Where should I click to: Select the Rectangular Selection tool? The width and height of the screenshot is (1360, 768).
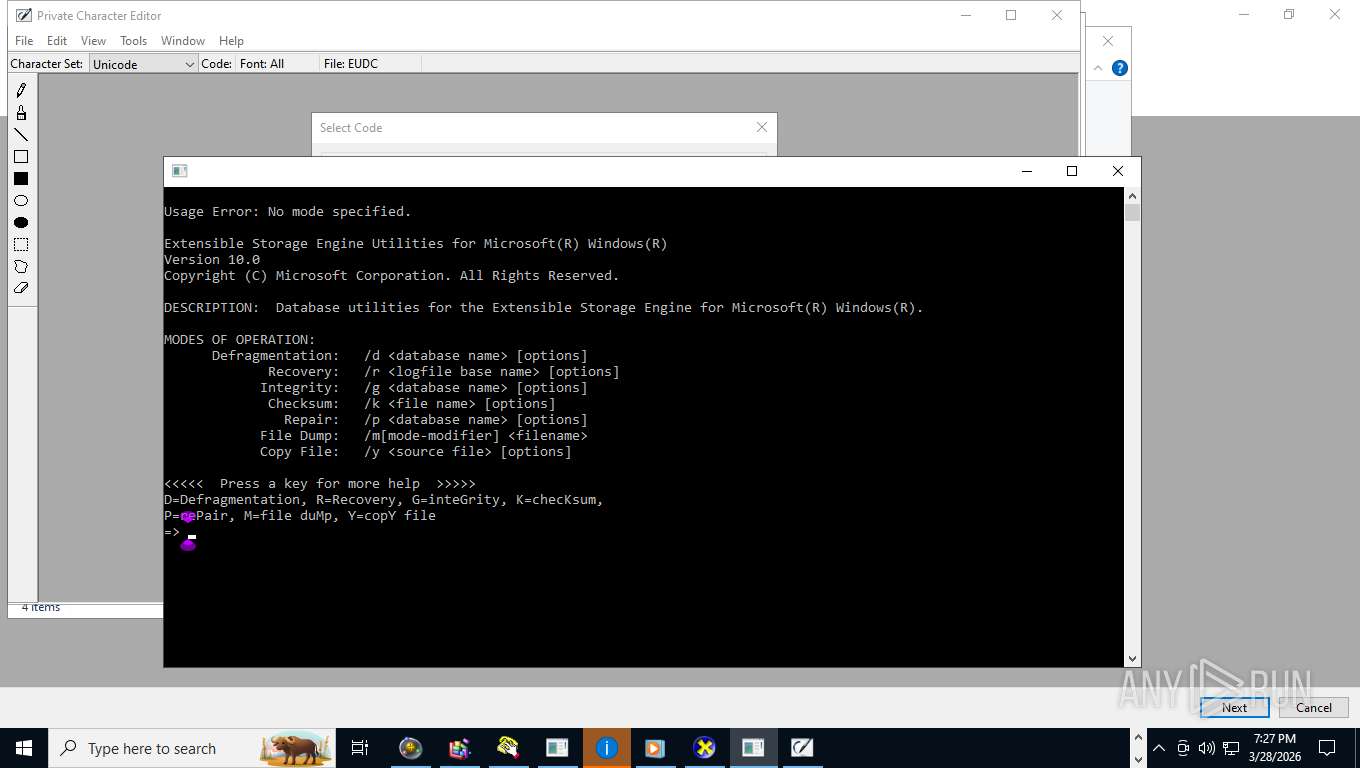(21, 245)
